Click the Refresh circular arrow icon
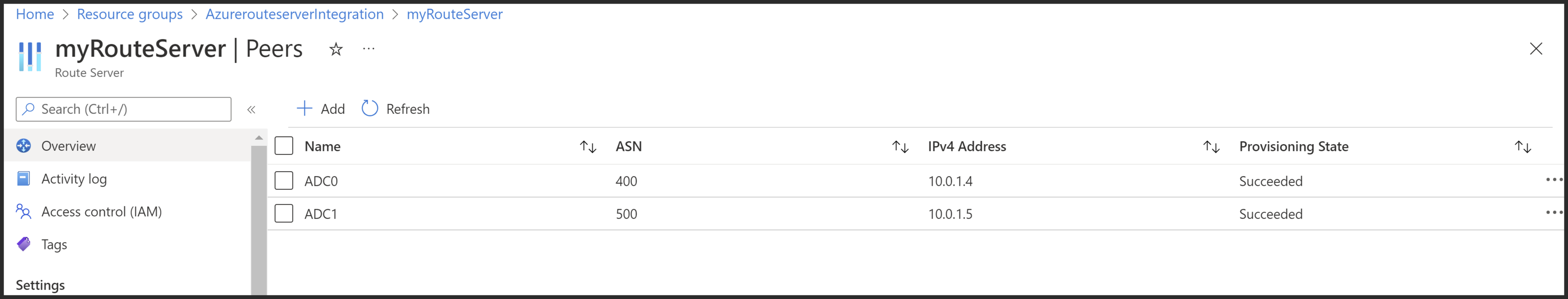 click(369, 108)
